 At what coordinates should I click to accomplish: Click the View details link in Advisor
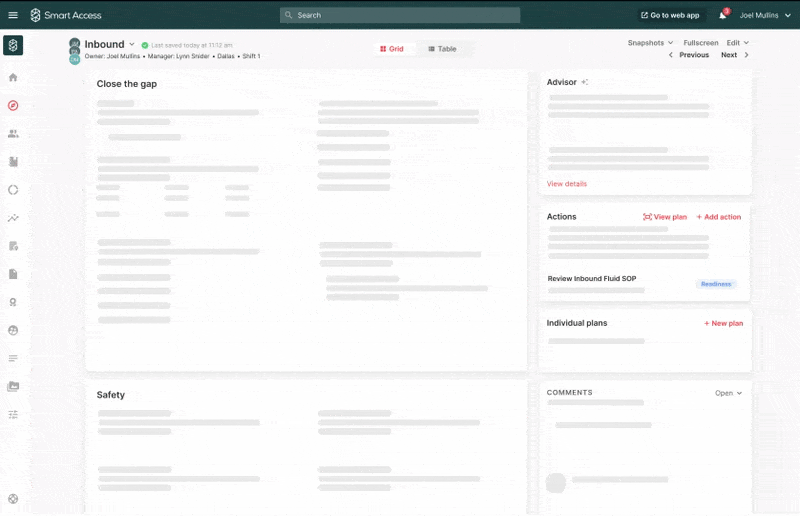click(x=567, y=184)
